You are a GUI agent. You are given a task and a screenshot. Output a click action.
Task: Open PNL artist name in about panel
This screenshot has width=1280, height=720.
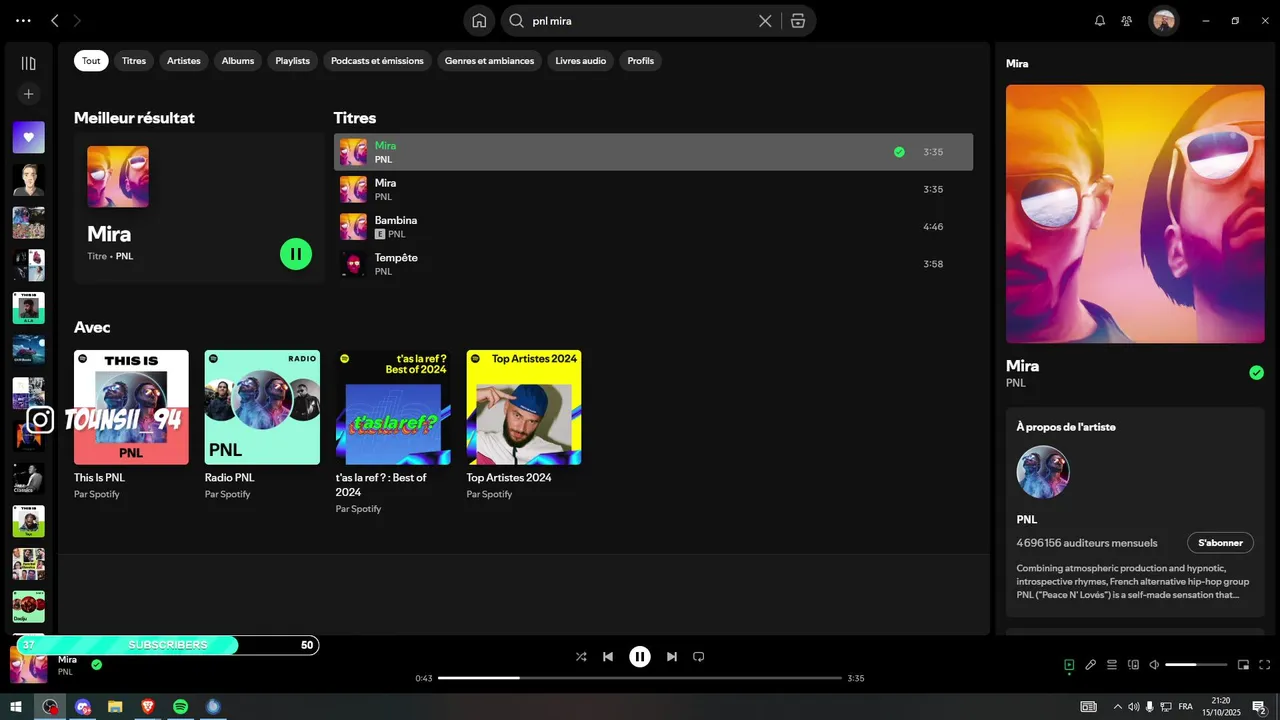click(x=1027, y=520)
